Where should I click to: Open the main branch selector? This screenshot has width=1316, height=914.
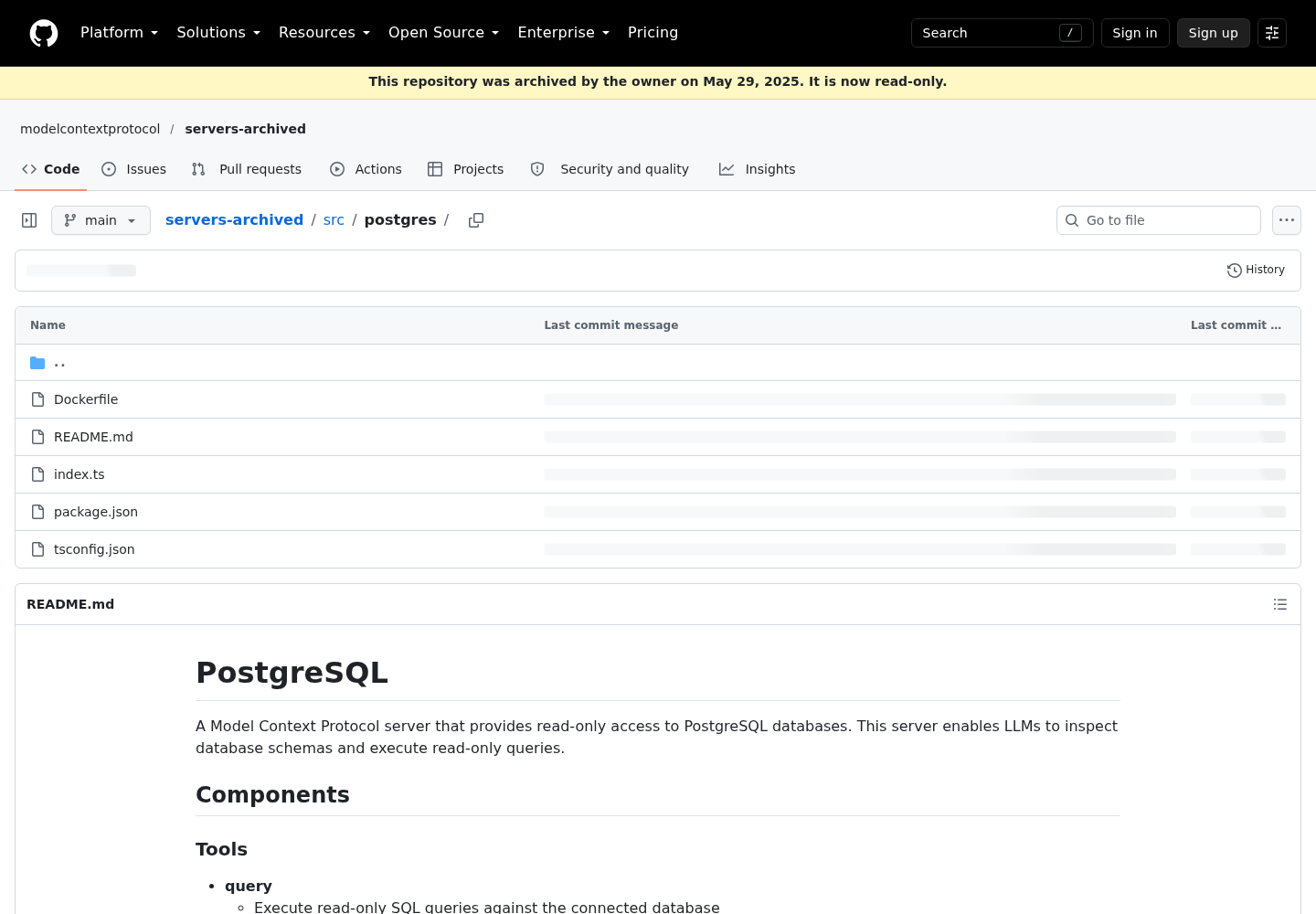click(101, 220)
